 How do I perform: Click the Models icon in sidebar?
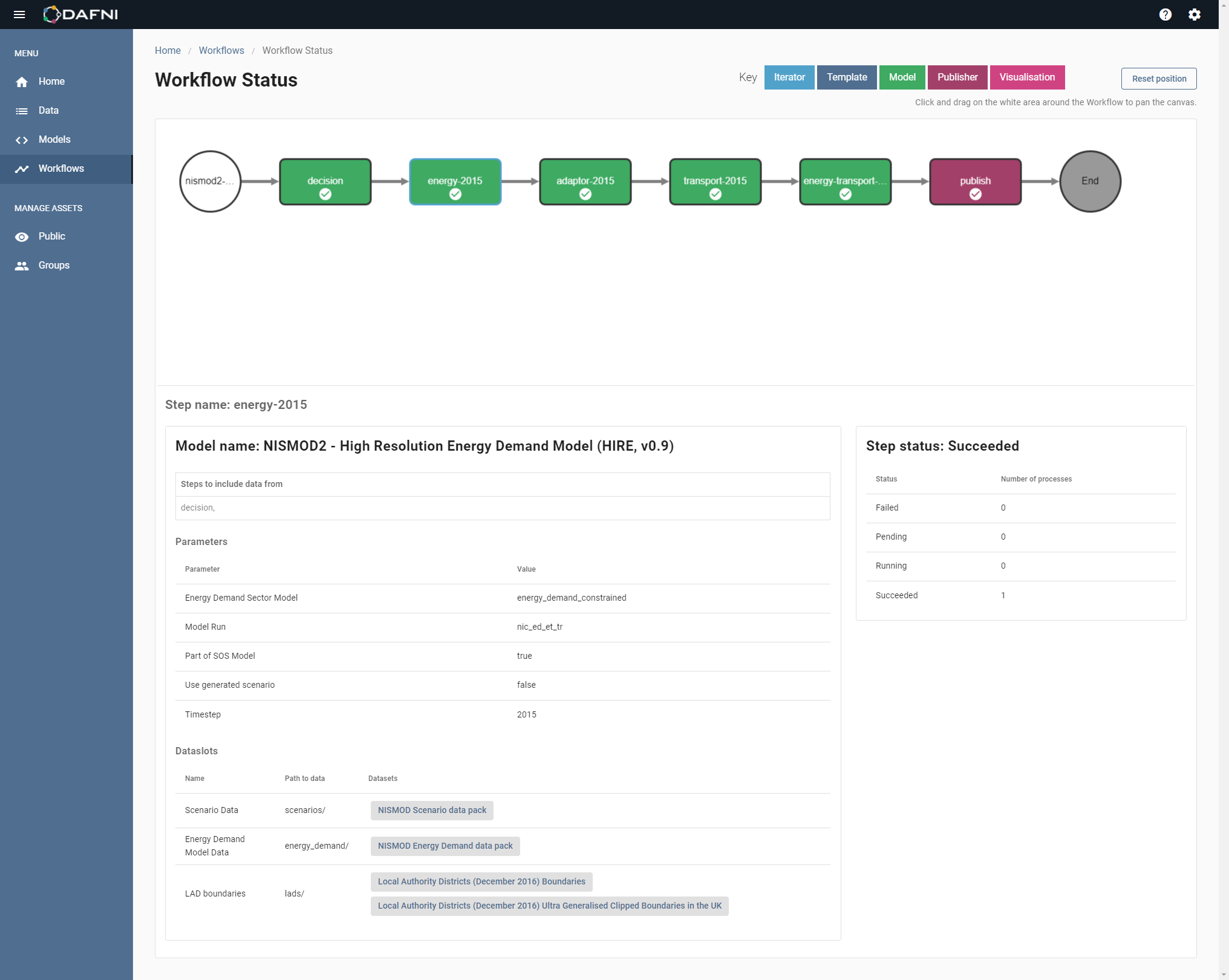[24, 139]
